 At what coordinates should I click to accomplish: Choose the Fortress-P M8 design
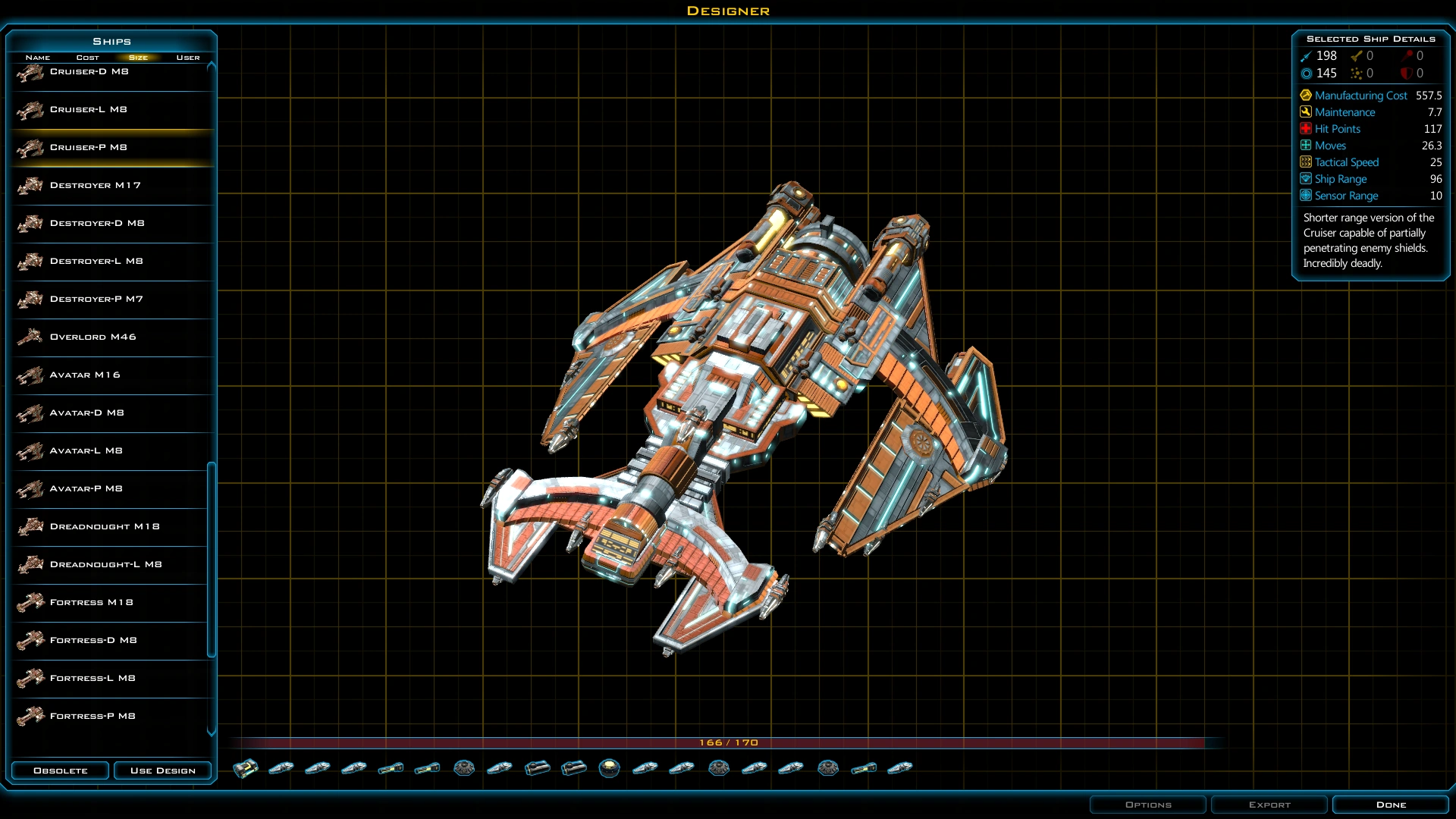point(93,716)
